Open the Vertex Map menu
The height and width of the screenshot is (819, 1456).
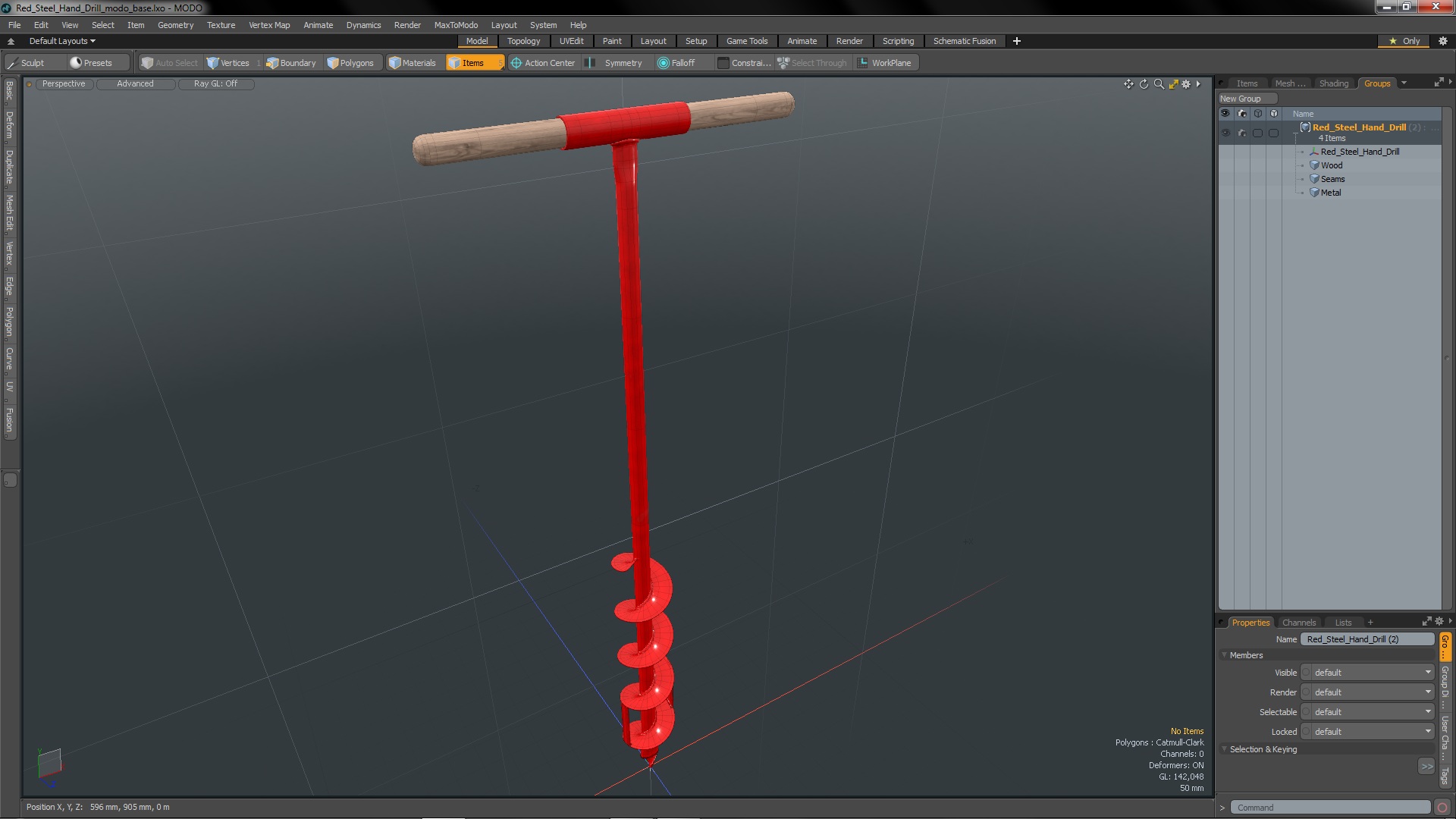click(269, 25)
